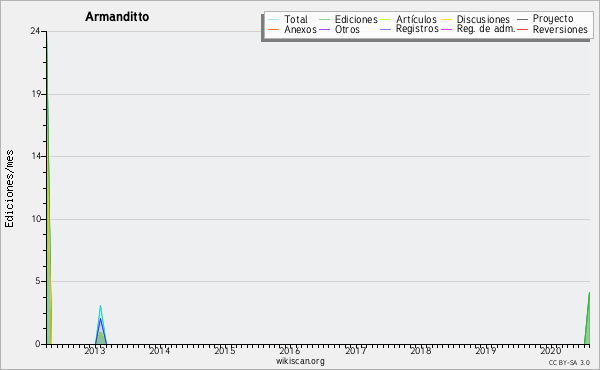The height and width of the screenshot is (370, 600).
Task: Click the Ediciones/mes axis title
Action: pyautogui.click(x=9, y=189)
